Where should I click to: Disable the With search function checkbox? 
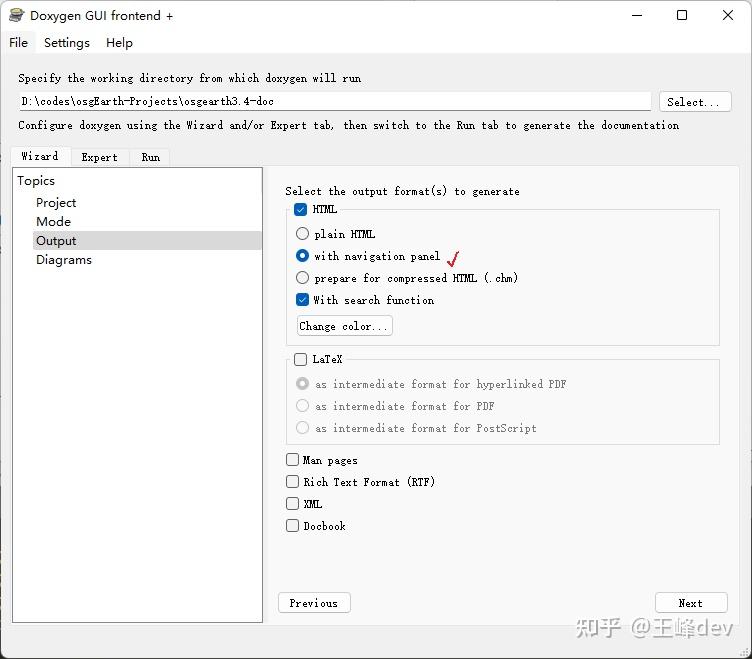pyautogui.click(x=303, y=300)
